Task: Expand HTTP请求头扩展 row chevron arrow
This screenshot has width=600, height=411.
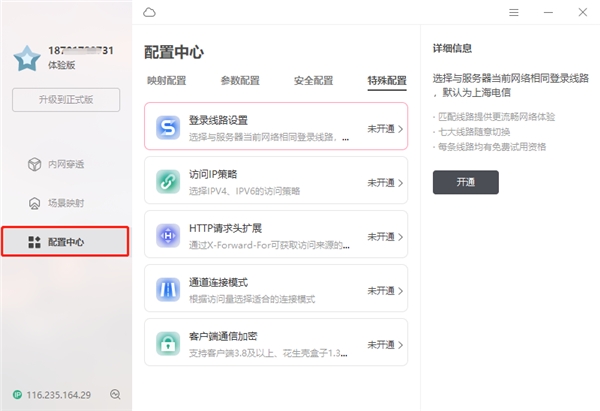Action: (401, 237)
